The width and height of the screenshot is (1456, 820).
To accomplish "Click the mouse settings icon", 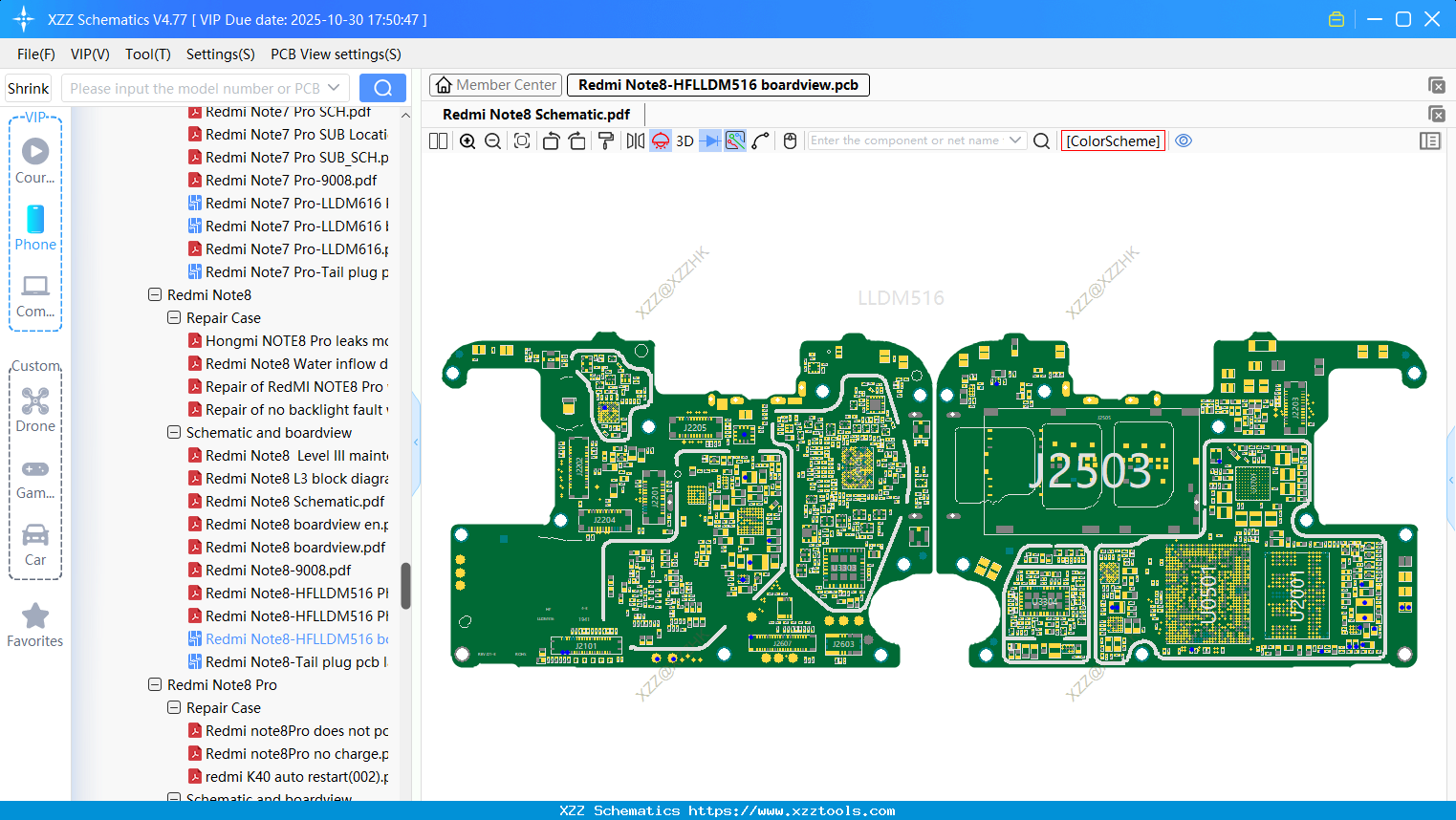I will tap(790, 140).
